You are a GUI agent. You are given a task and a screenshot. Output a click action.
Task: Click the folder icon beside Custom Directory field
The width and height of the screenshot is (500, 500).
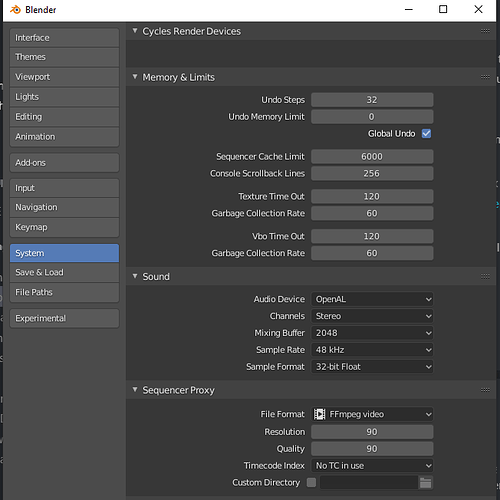pos(425,483)
